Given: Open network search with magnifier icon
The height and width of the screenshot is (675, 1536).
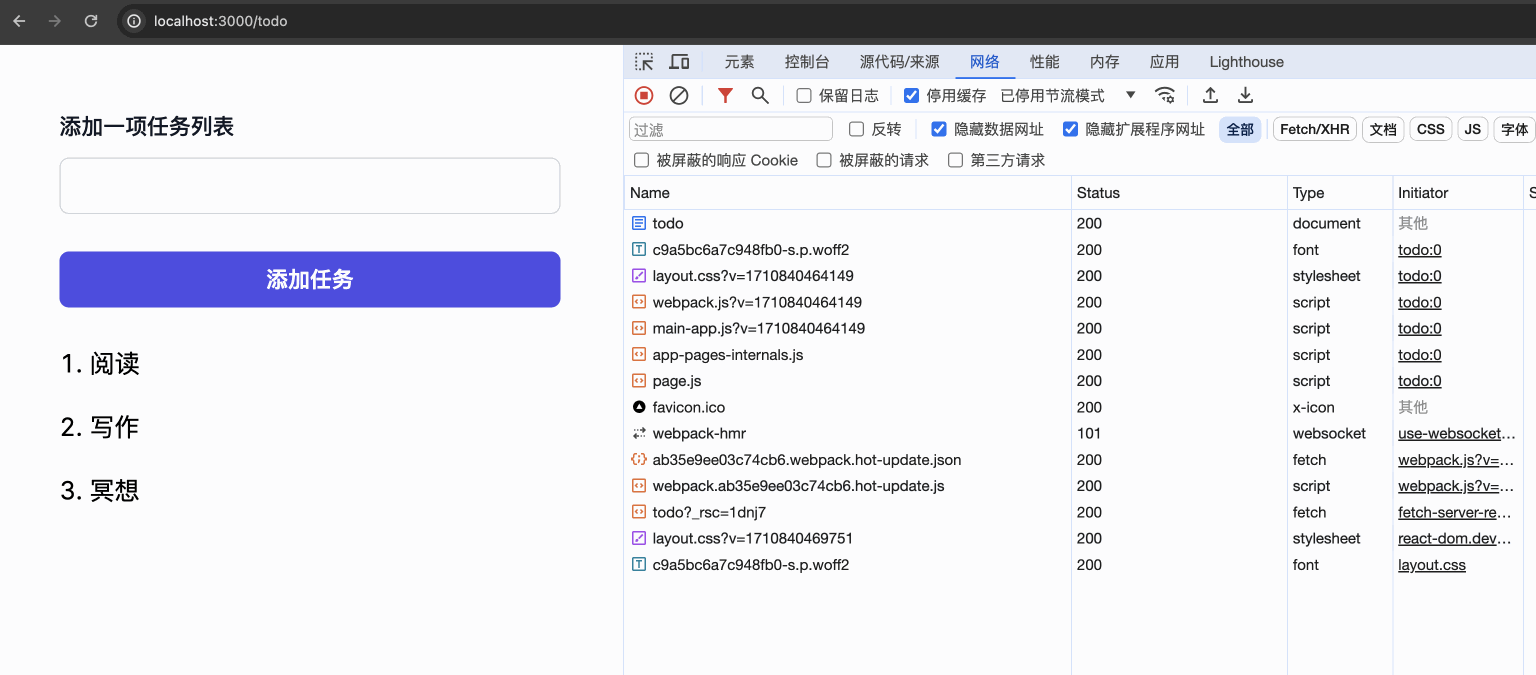Looking at the screenshot, I should [x=760, y=95].
